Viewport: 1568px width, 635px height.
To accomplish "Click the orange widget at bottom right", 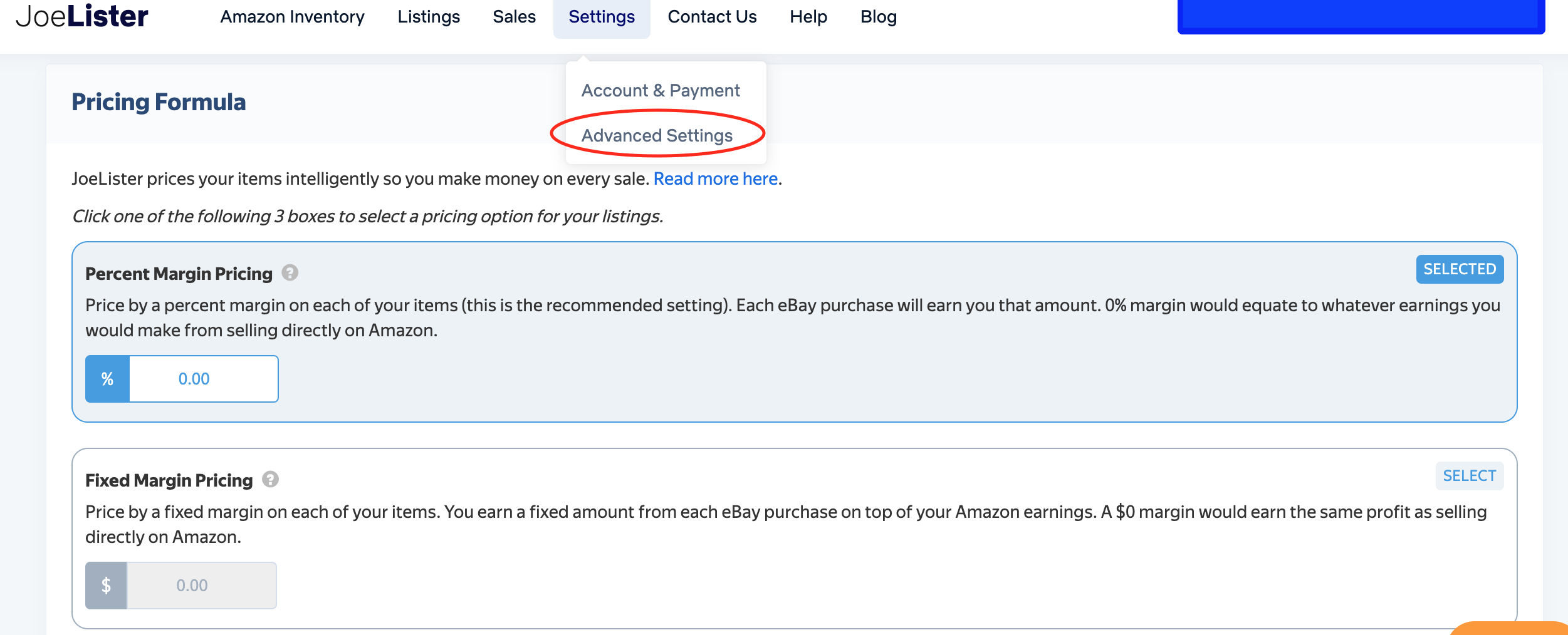I will tap(1510, 628).
